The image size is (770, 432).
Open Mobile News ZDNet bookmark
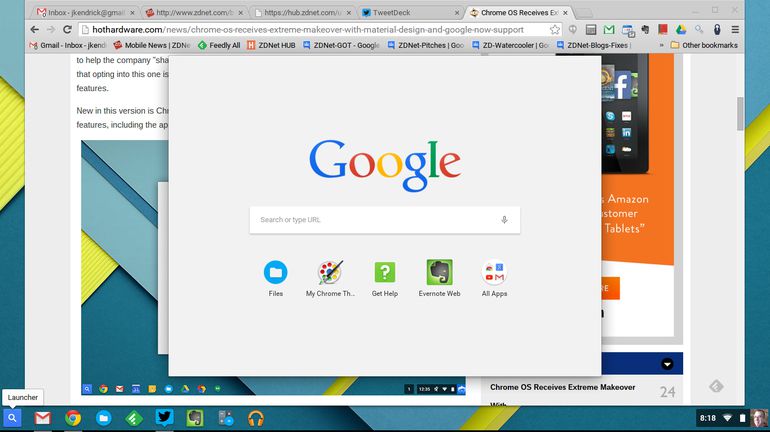pyautogui.click(x=152, y=45)
